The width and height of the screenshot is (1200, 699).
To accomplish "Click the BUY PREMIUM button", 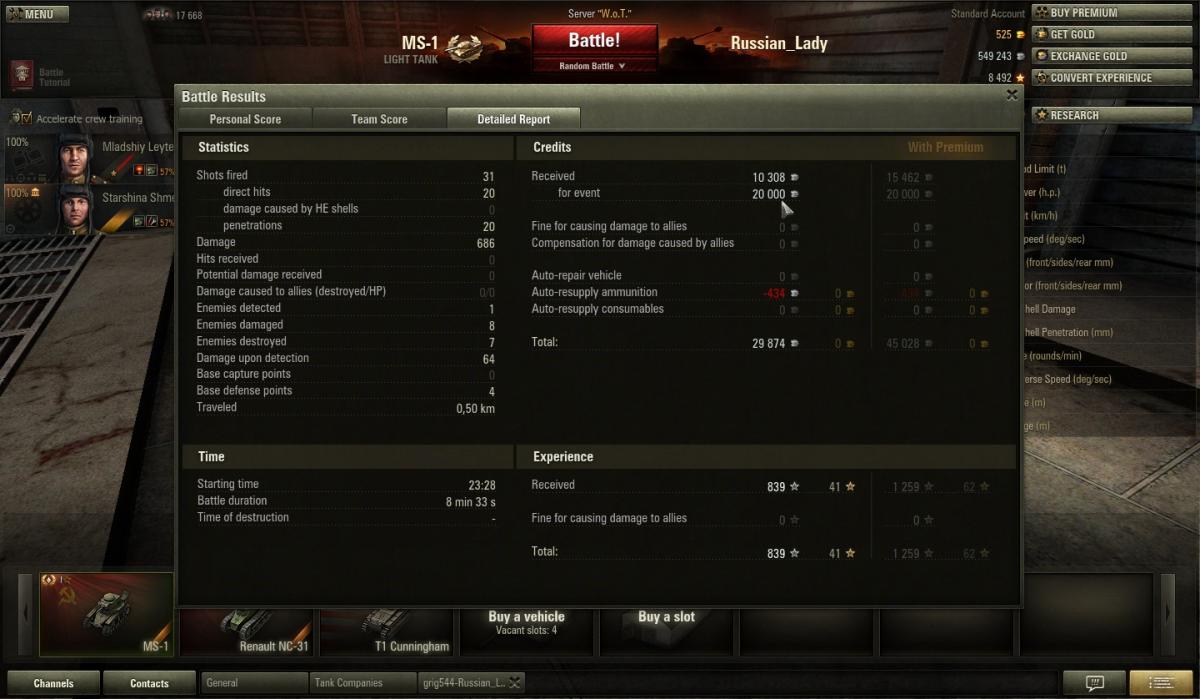I will (1090, 13).
